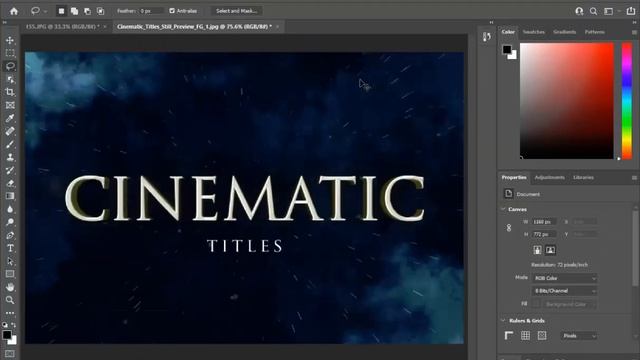Viewport: 640px width, 360px height.
Task: Switch to the Patterns tab
Action: tap(595, 32)
